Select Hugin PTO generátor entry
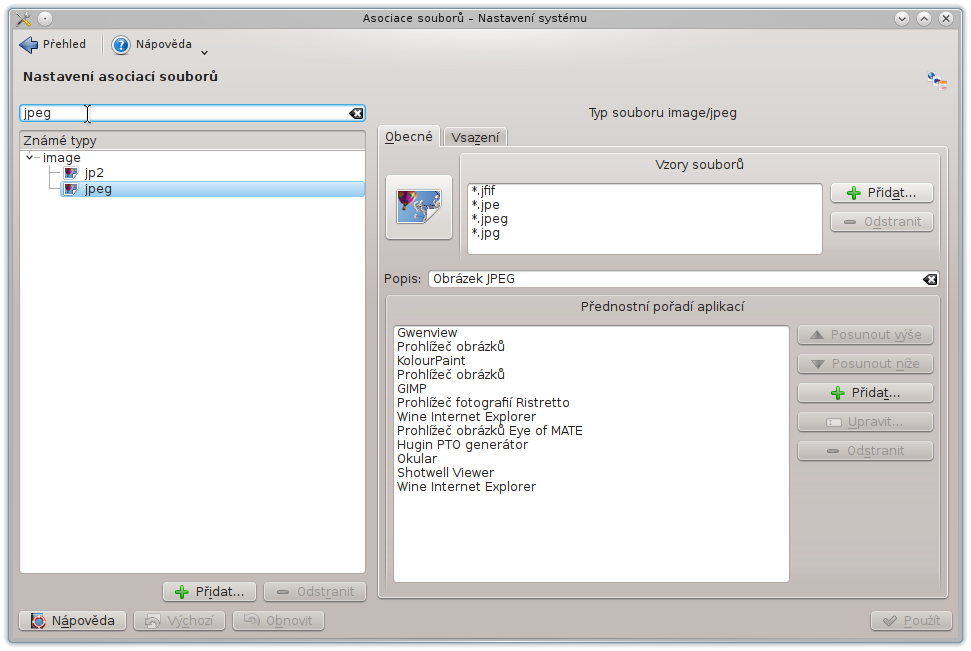The height and width of the screenshot is (651, 971). coord(463,445)
